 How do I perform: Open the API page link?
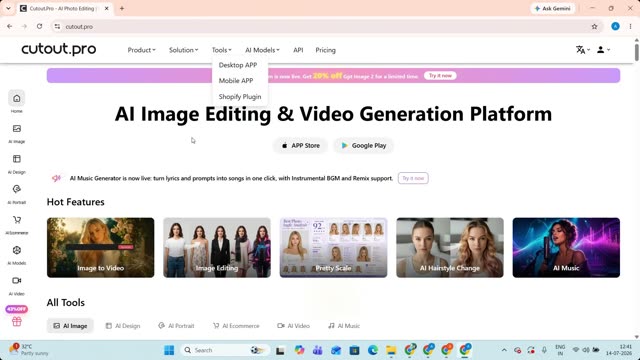coord(298,50)
